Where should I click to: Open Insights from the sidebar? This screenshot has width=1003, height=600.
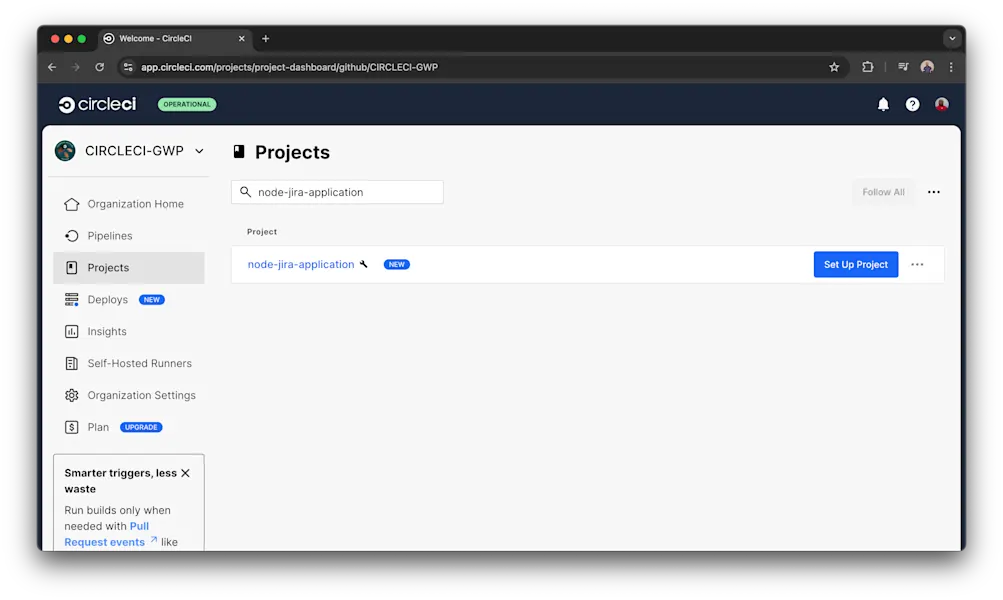pos(107,331)
